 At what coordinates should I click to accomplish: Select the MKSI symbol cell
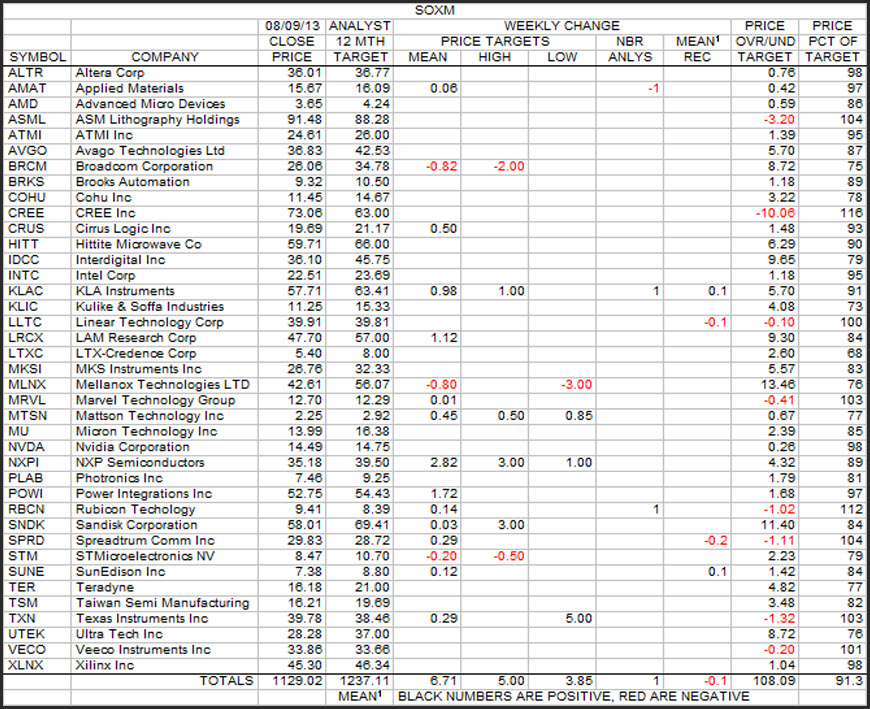click(x=25, y=369)
